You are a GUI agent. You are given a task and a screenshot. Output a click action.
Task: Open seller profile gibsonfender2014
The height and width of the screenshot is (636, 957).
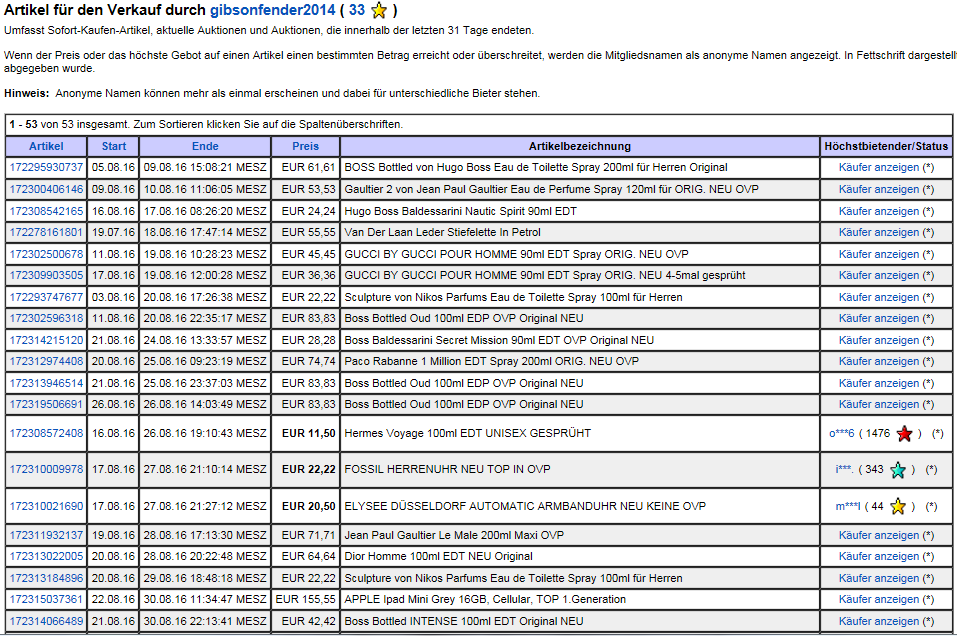point(273,10)
